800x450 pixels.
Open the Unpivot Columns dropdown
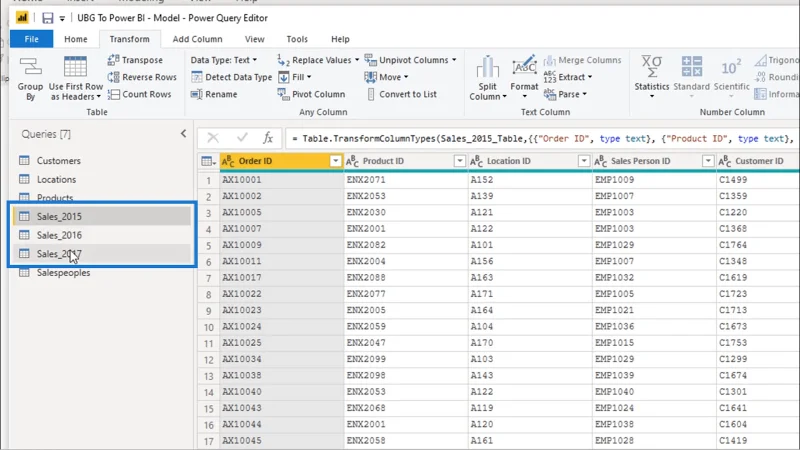(x=411, y=60)
